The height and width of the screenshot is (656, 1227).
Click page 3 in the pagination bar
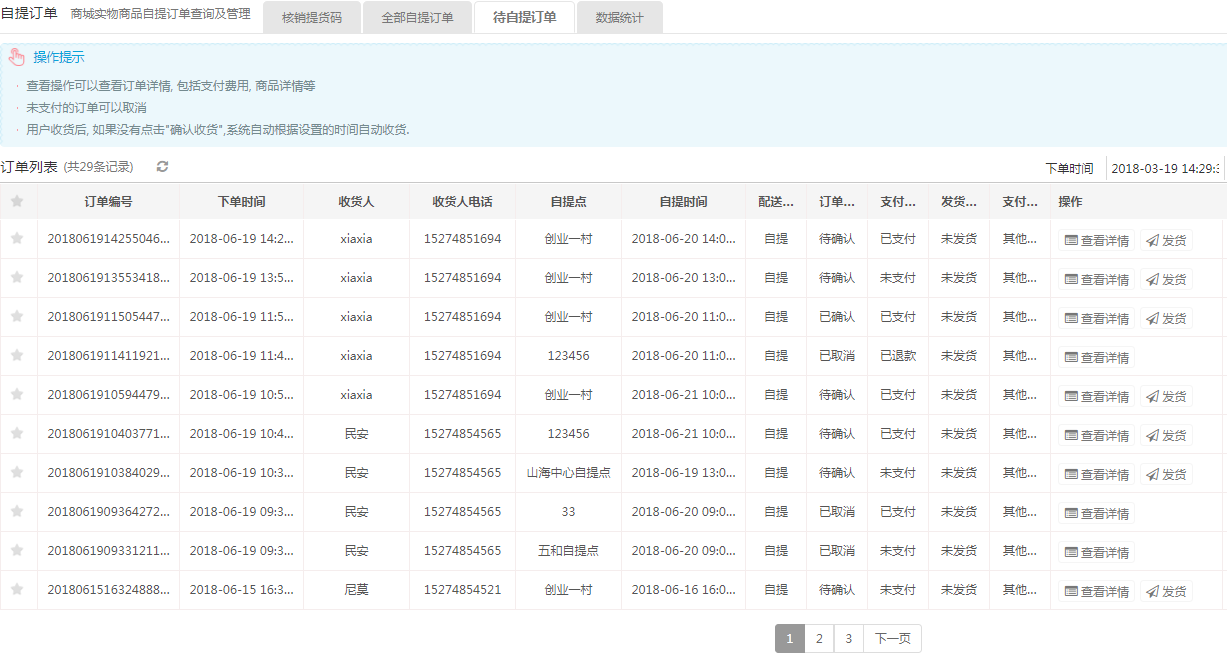coord(848,638)
